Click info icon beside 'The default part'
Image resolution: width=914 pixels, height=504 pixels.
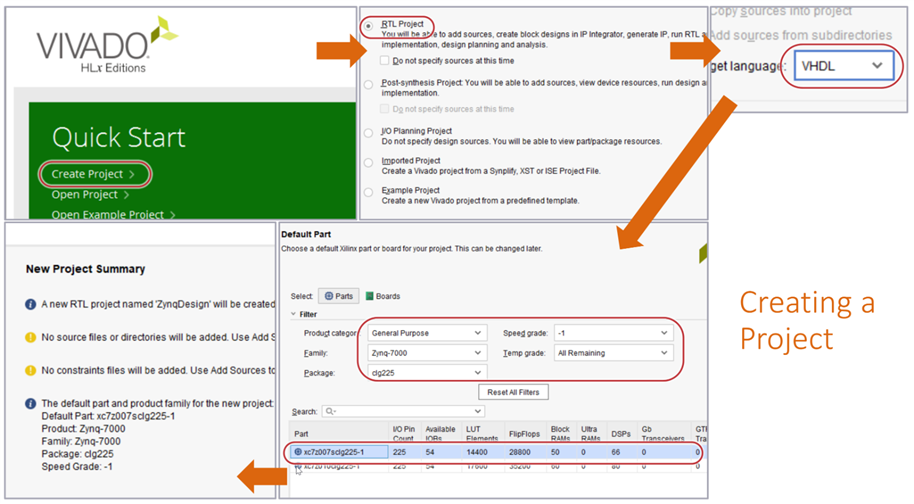tap(30, 403)
